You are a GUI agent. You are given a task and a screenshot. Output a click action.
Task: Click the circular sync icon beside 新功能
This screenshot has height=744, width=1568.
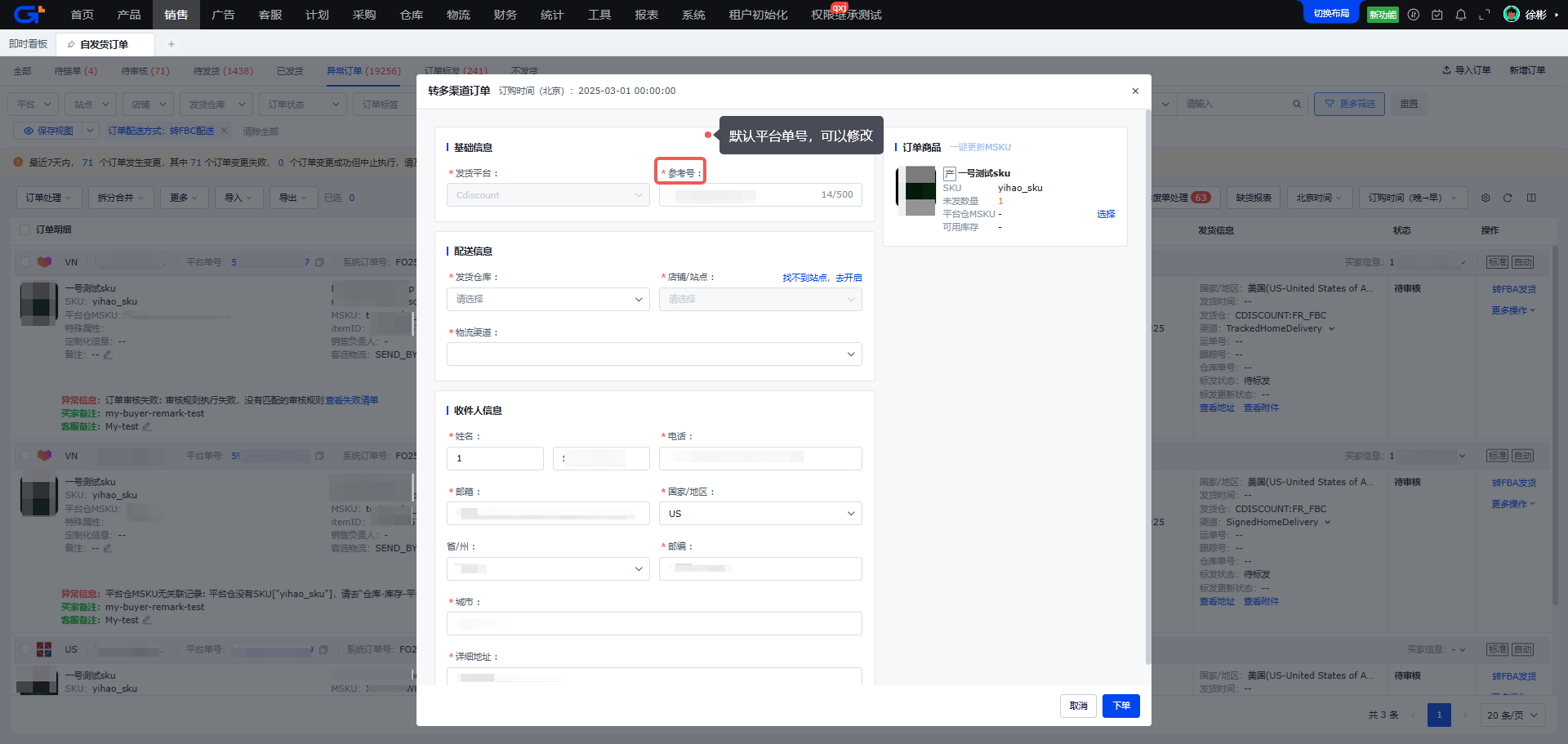pos(1414,15)
